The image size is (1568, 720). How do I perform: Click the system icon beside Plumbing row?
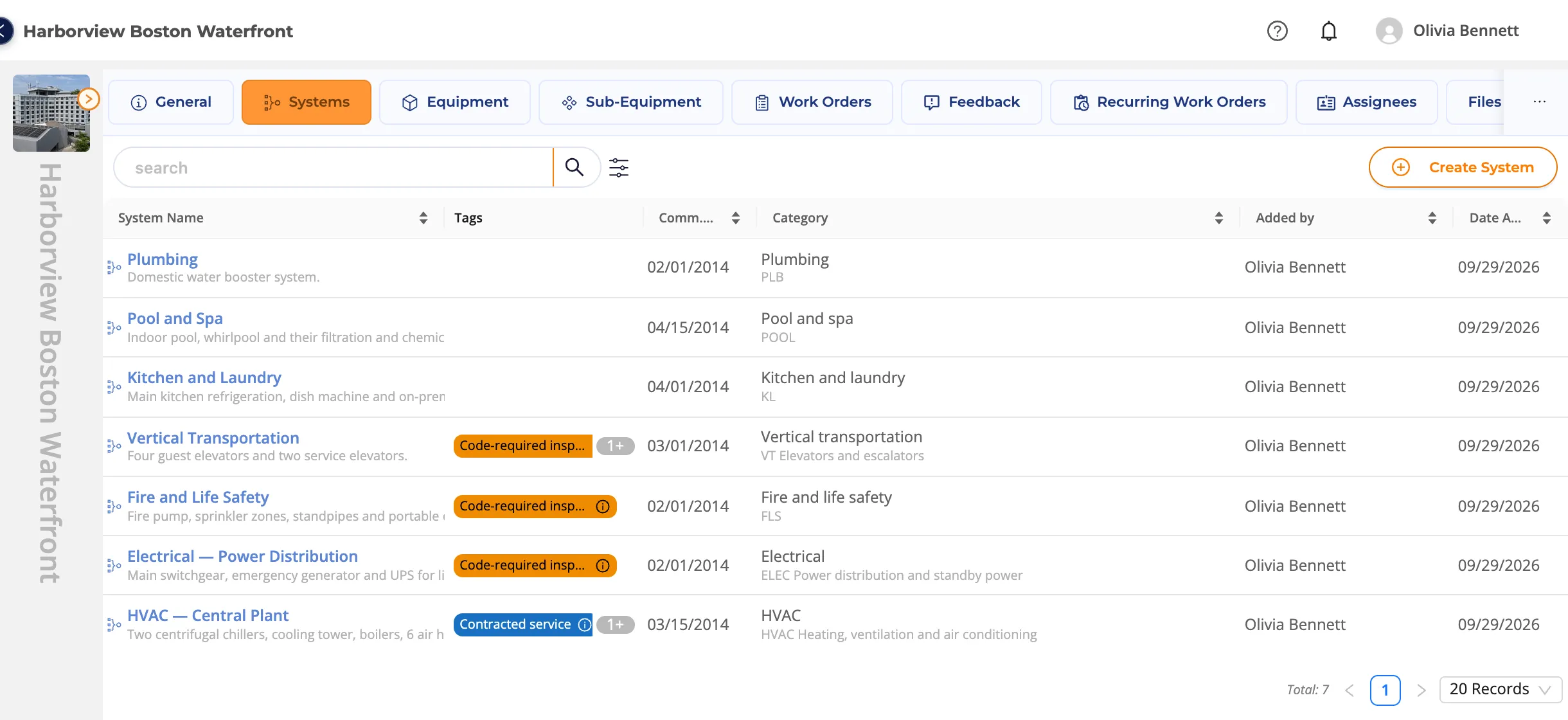pyautogui.click(x=114, y=267)
